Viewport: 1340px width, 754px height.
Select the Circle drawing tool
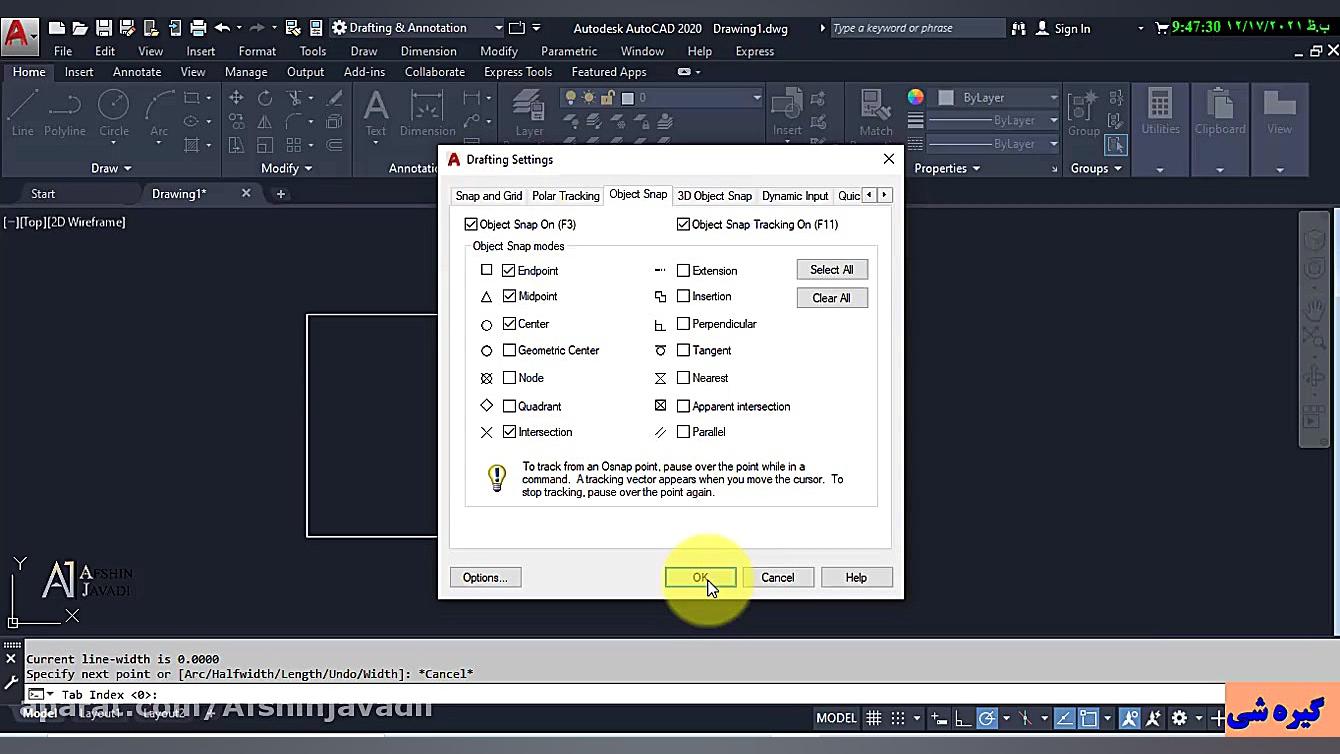(113, 112)
